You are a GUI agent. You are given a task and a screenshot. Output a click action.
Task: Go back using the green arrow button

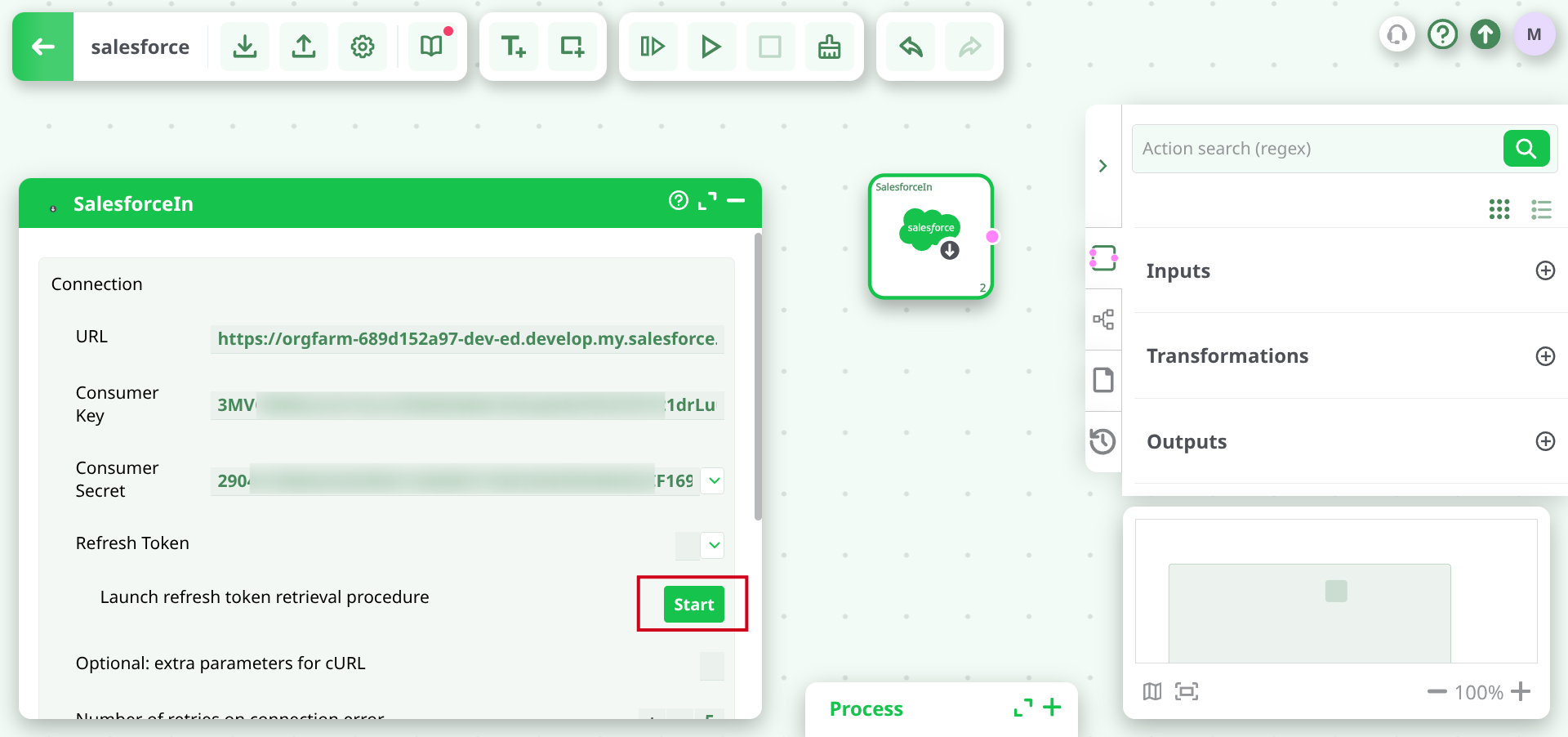[x=43, y=47]
